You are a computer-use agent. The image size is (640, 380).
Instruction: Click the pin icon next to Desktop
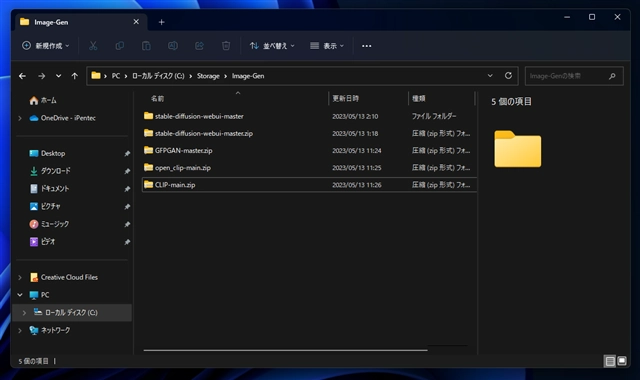127,153
